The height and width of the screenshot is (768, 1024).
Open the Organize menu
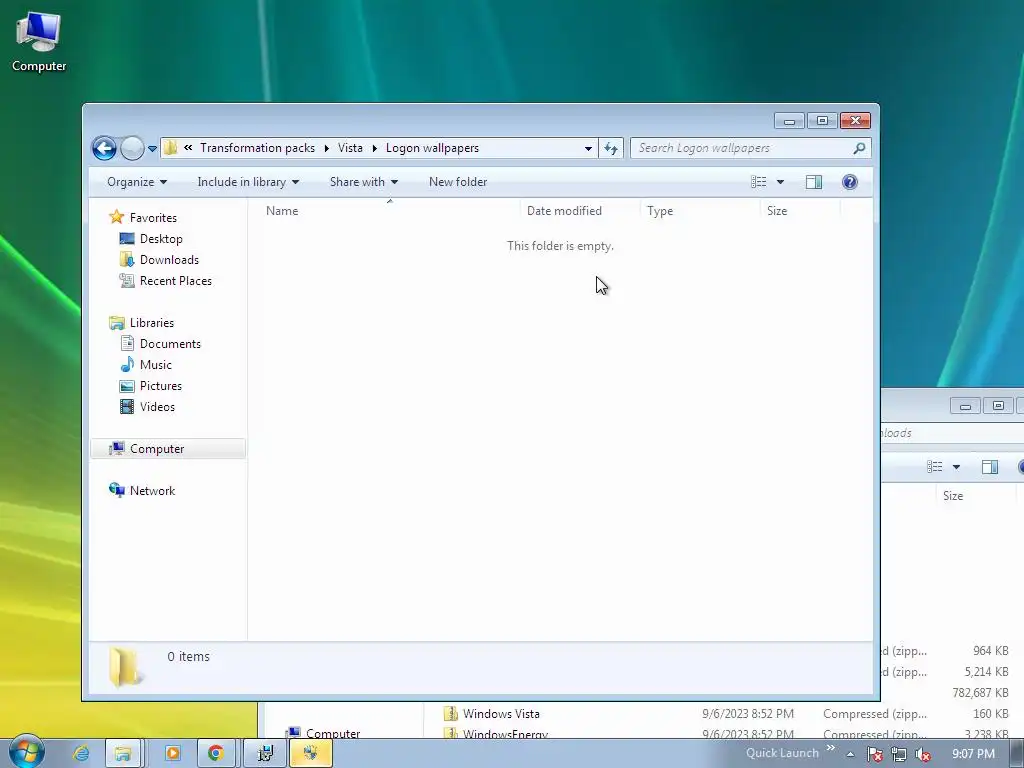tap(136, 182)
